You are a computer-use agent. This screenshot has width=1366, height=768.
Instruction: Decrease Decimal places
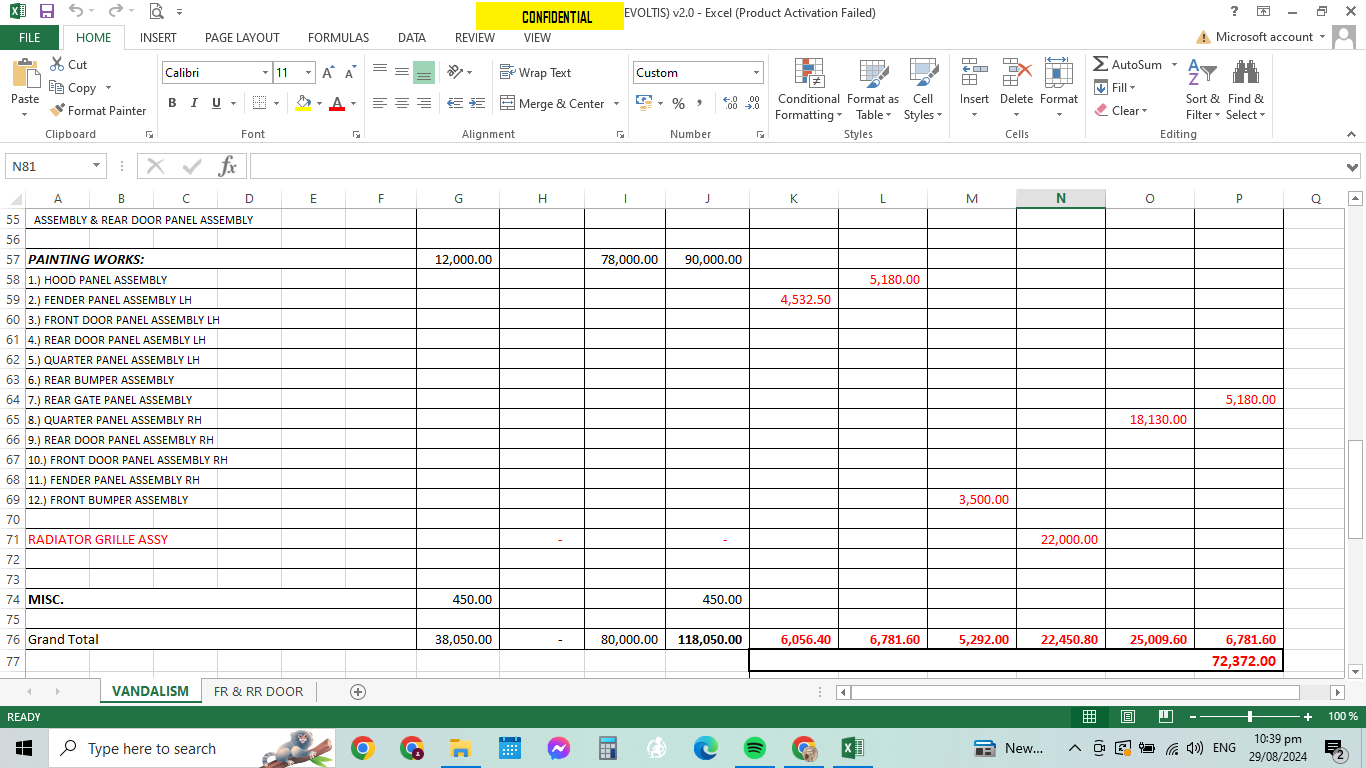click(752, 103)
